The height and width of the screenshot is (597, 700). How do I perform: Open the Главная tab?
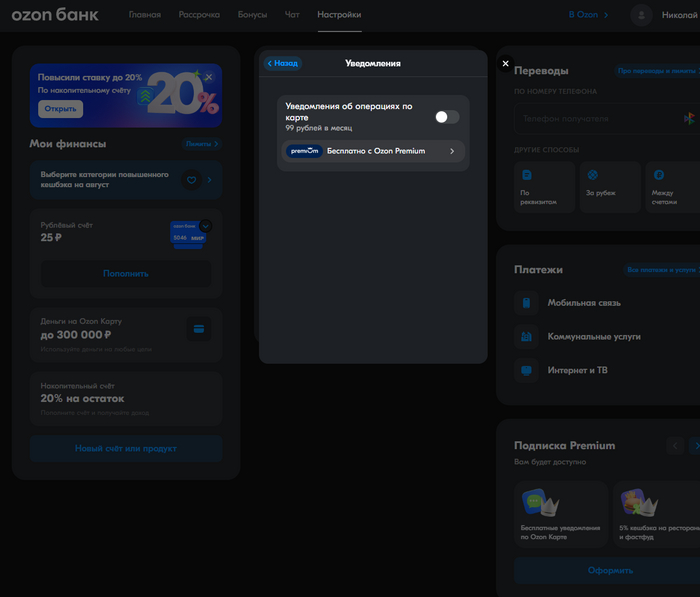coord(145,15)
